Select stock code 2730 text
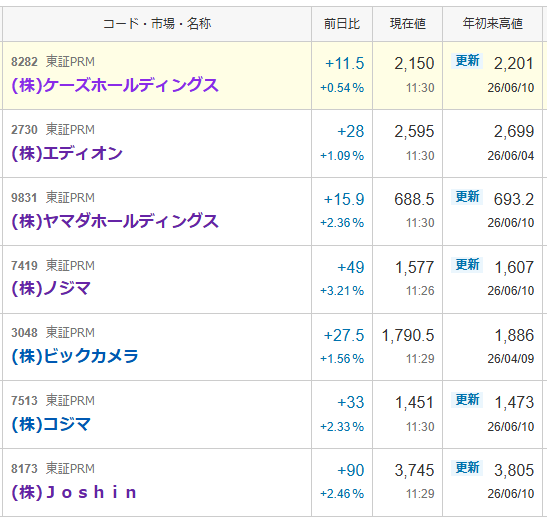547x520 pixels. click(x=24, y=130)
